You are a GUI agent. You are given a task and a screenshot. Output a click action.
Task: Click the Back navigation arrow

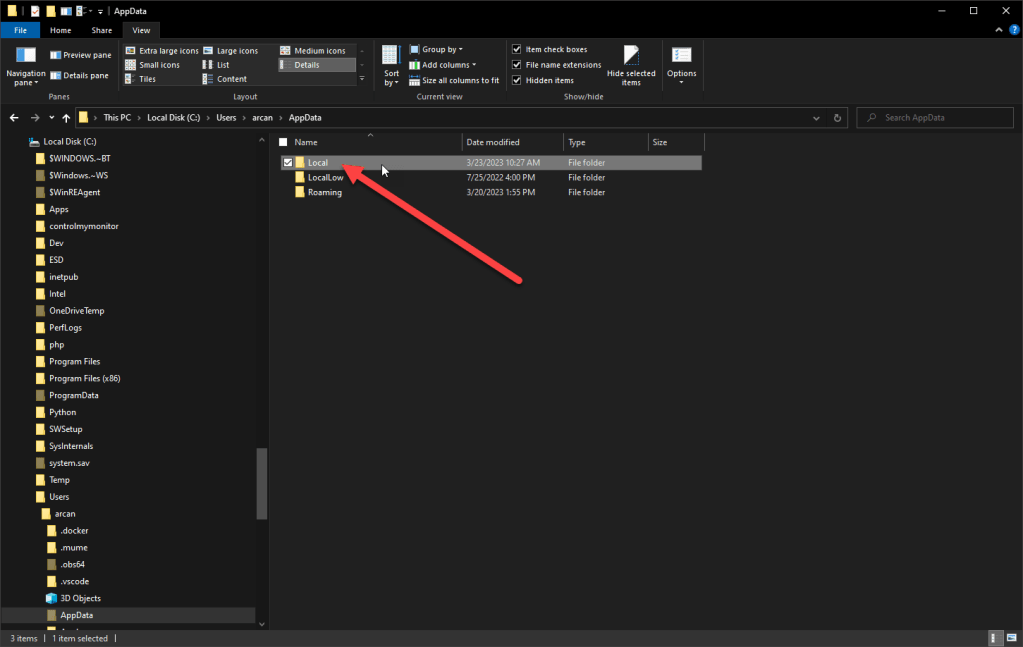click(14, 118)
